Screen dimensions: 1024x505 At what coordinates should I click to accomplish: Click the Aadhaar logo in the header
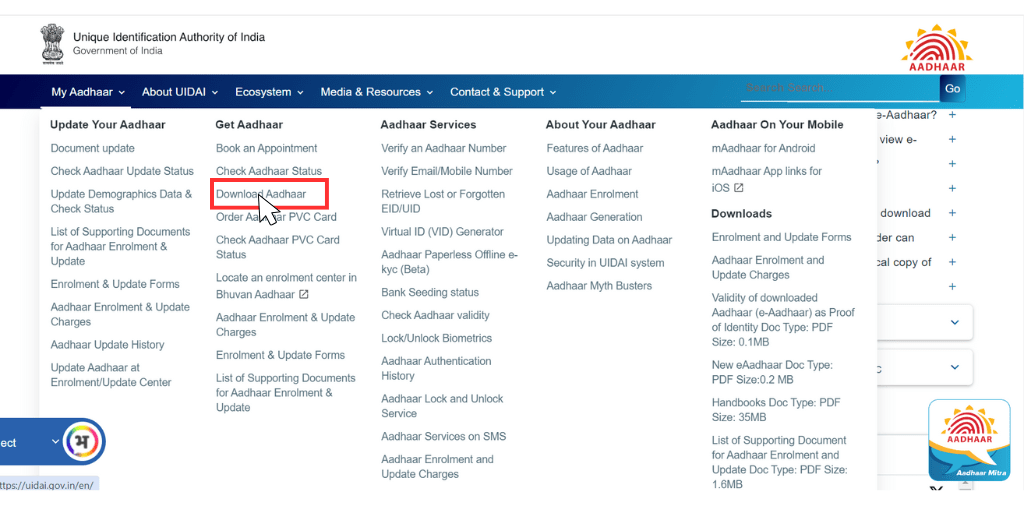[x=936, y=48]
